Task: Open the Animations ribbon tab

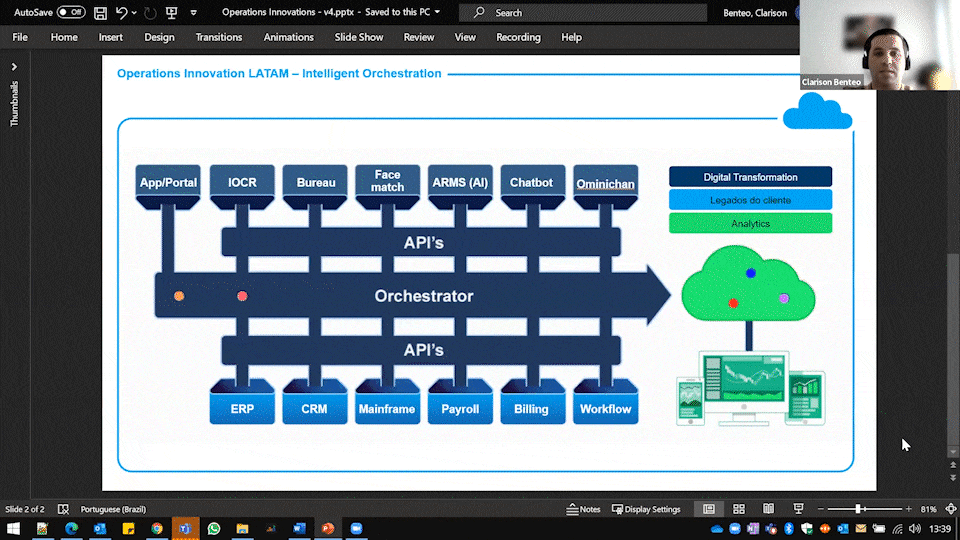Action: pyautogui.click(x=288, y=37)
